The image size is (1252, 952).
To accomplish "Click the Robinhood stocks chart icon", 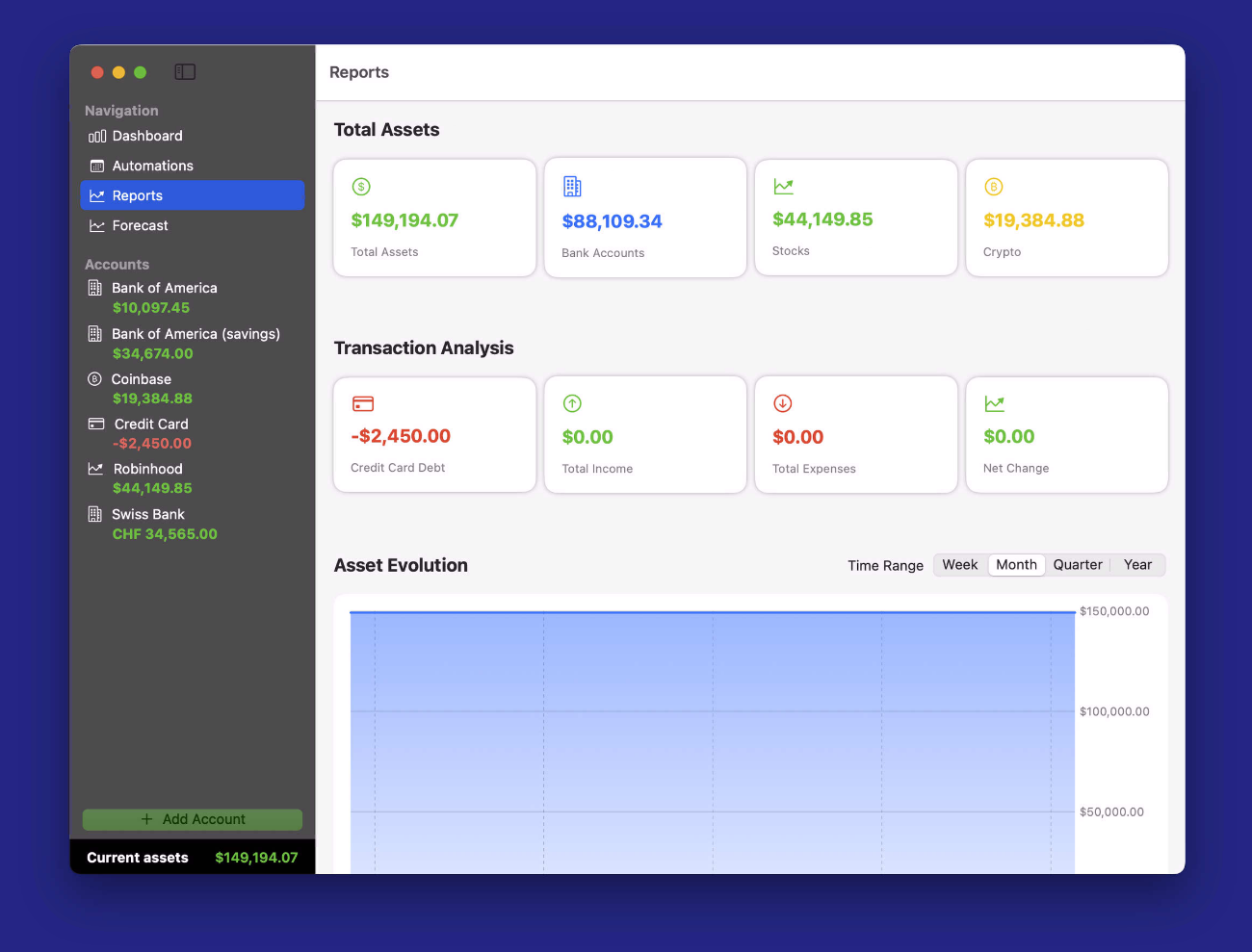I will click(95, 469).
